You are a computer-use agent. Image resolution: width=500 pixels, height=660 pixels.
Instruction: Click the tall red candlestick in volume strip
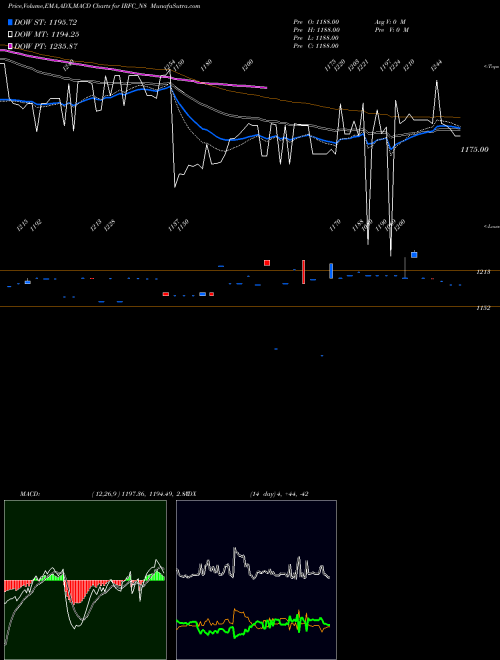tap(303, 272)
